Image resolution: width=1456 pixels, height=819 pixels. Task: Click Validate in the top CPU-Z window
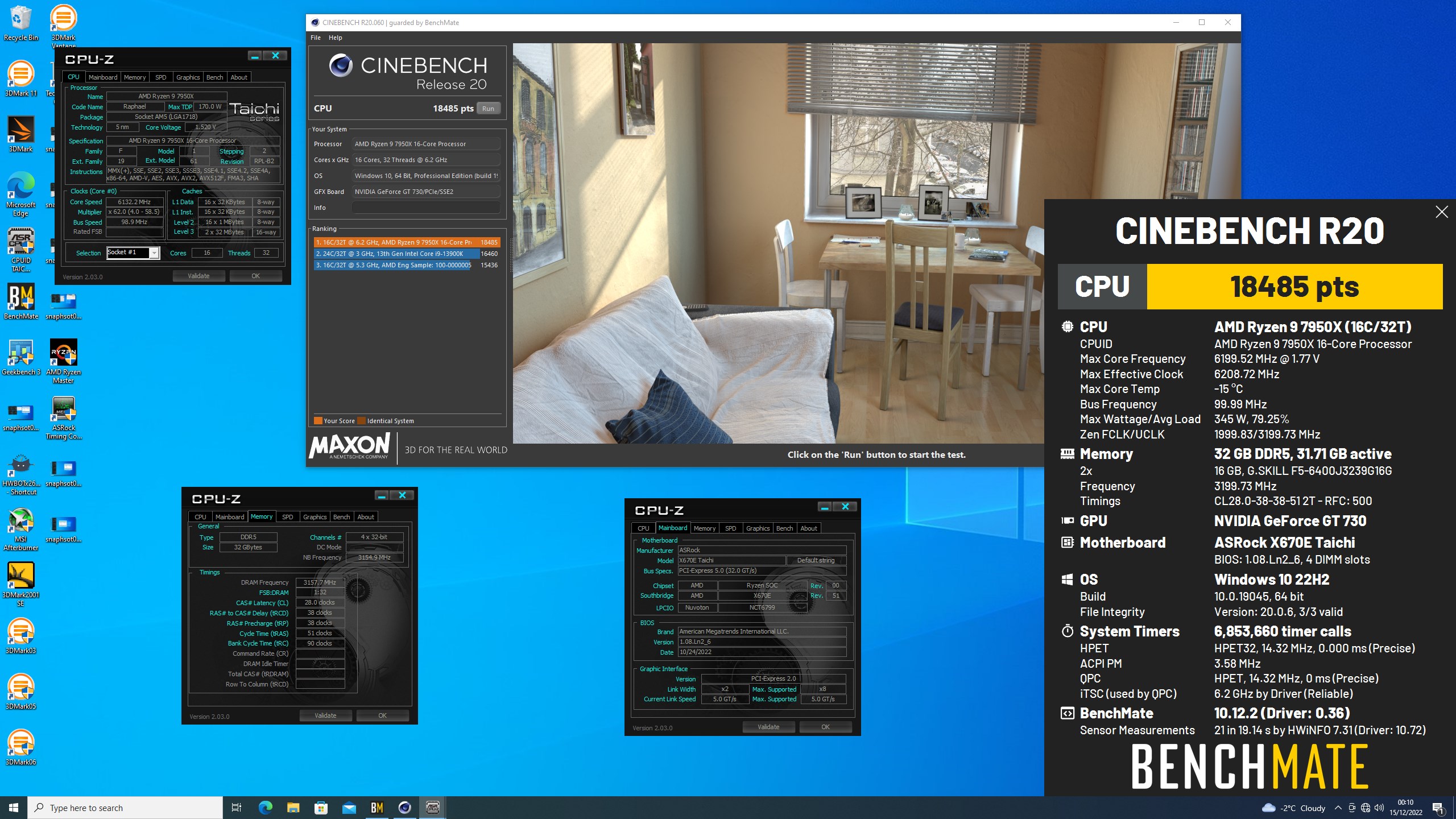[198, 276]
